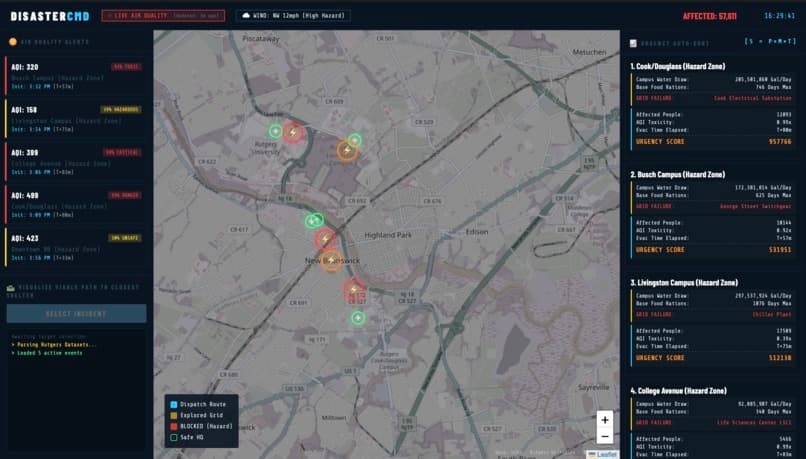This screenshot has width=806, height=459.
Task: Zoom in the map with plus button
Action: [605, 420]
